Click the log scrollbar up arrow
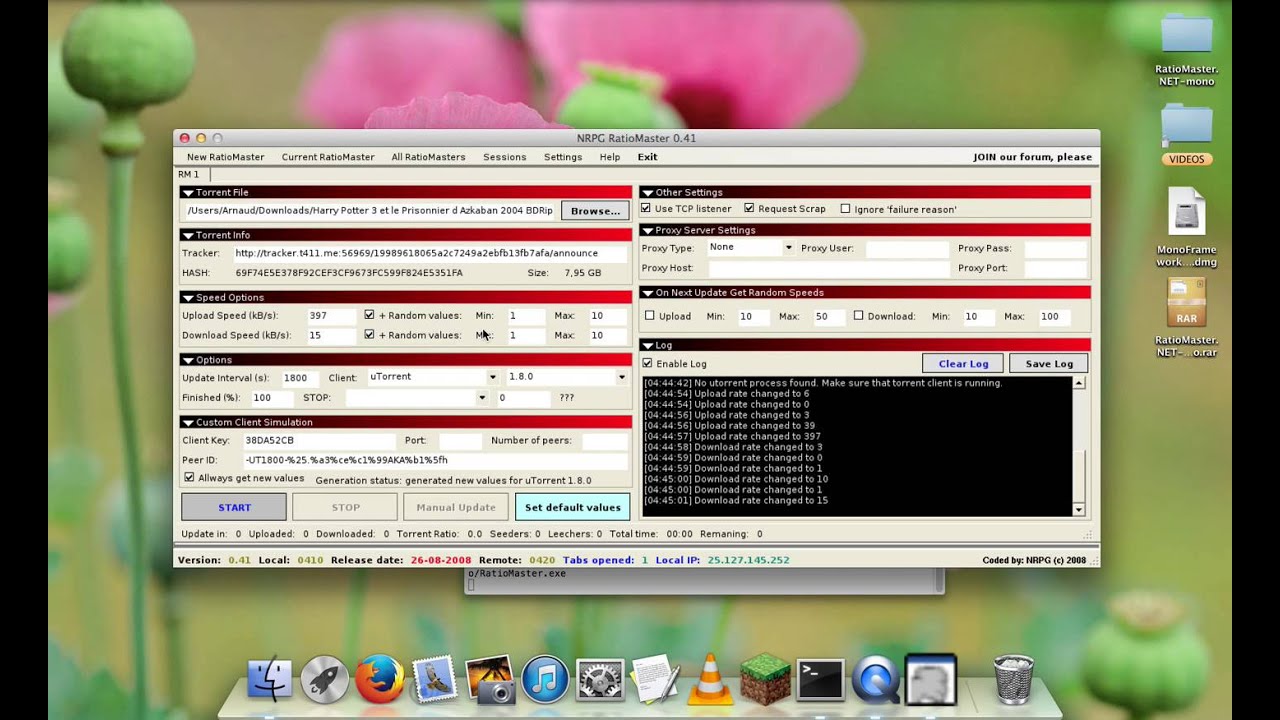The height and width of the screenshot is (720, 1280). (1078, 383)
